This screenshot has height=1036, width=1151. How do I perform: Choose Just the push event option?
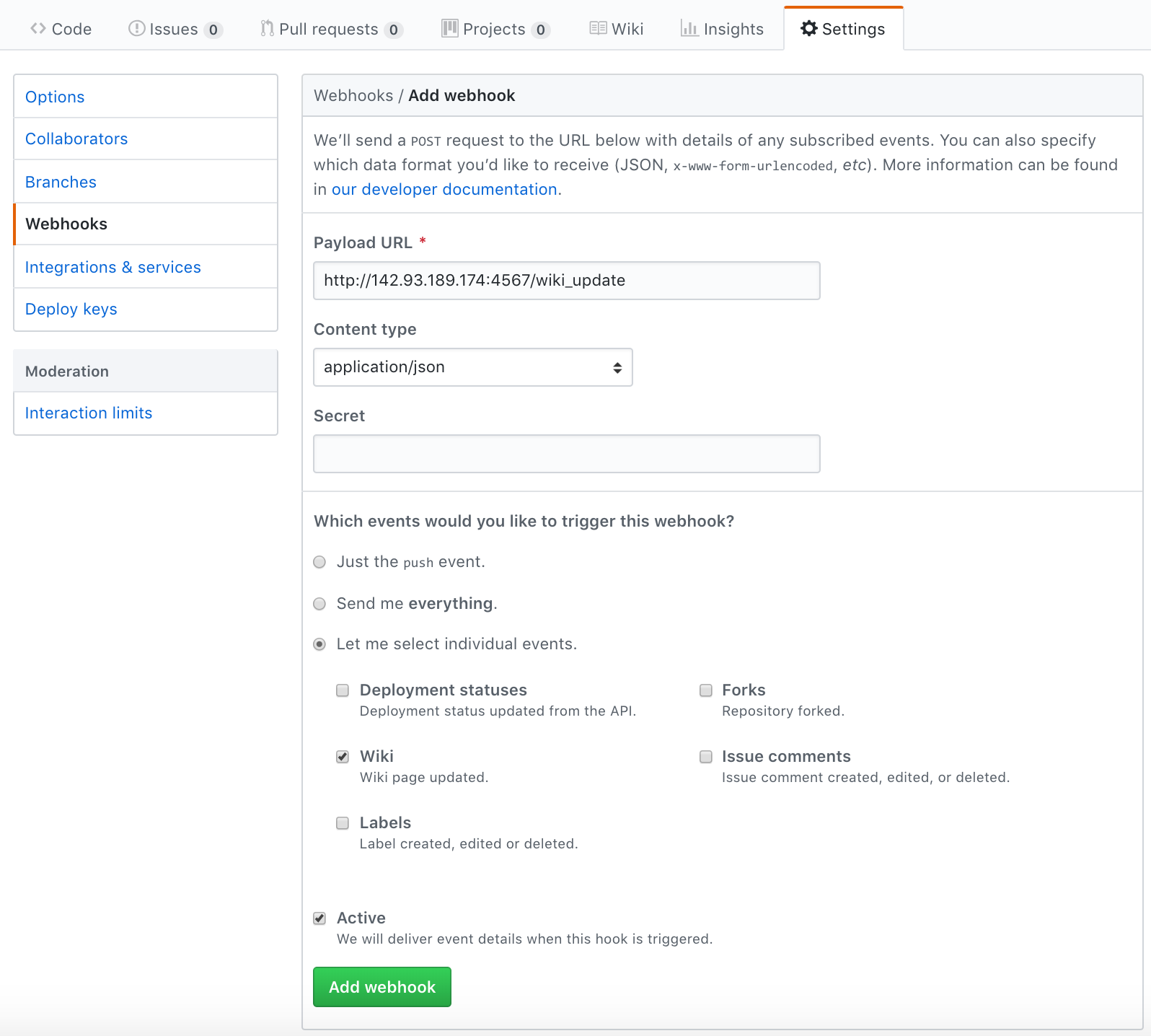click(319, 562)
